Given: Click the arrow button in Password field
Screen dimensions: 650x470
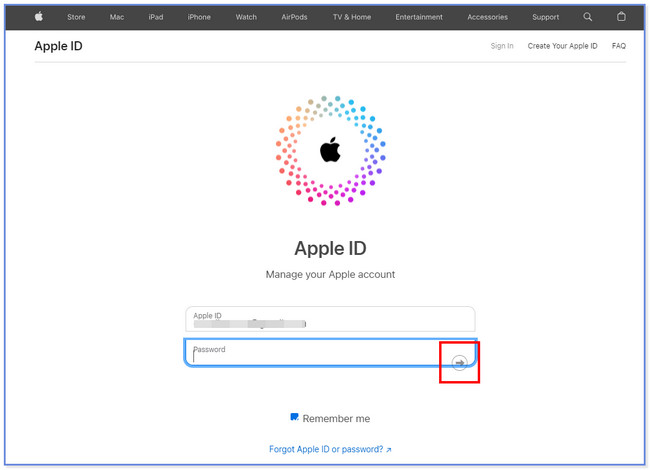Looking at the screenshot, I should pyautogui.click(x=459, y=363).
